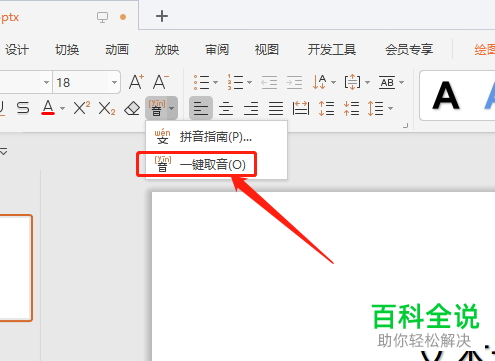Open the 切换 ribbon tab
The height and width of the screenshot is (361, 495).
(67, 50)
